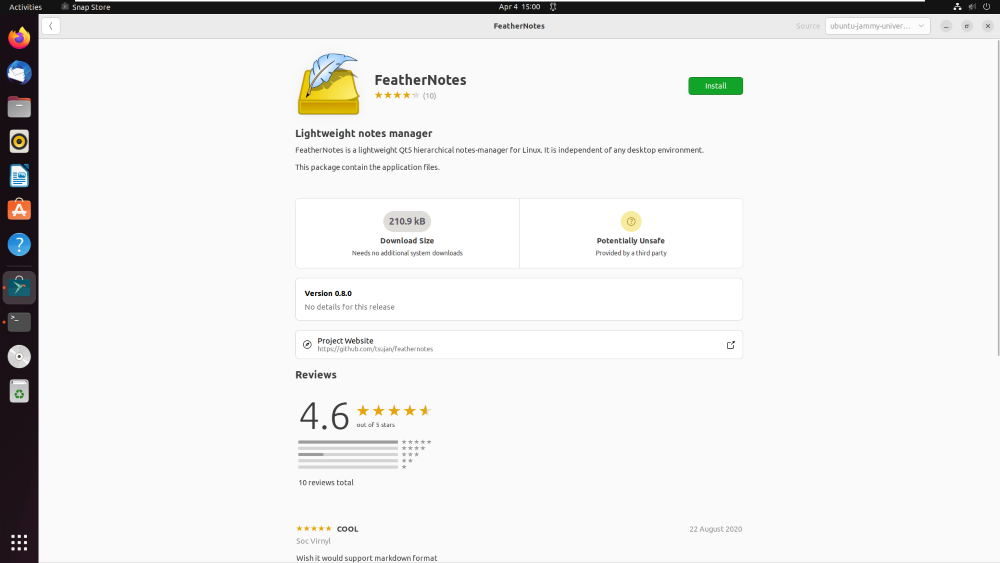Screen dimensions: 1000x563
Task: Click the notification bell icon next to the clock
Action: coord(553,7)
